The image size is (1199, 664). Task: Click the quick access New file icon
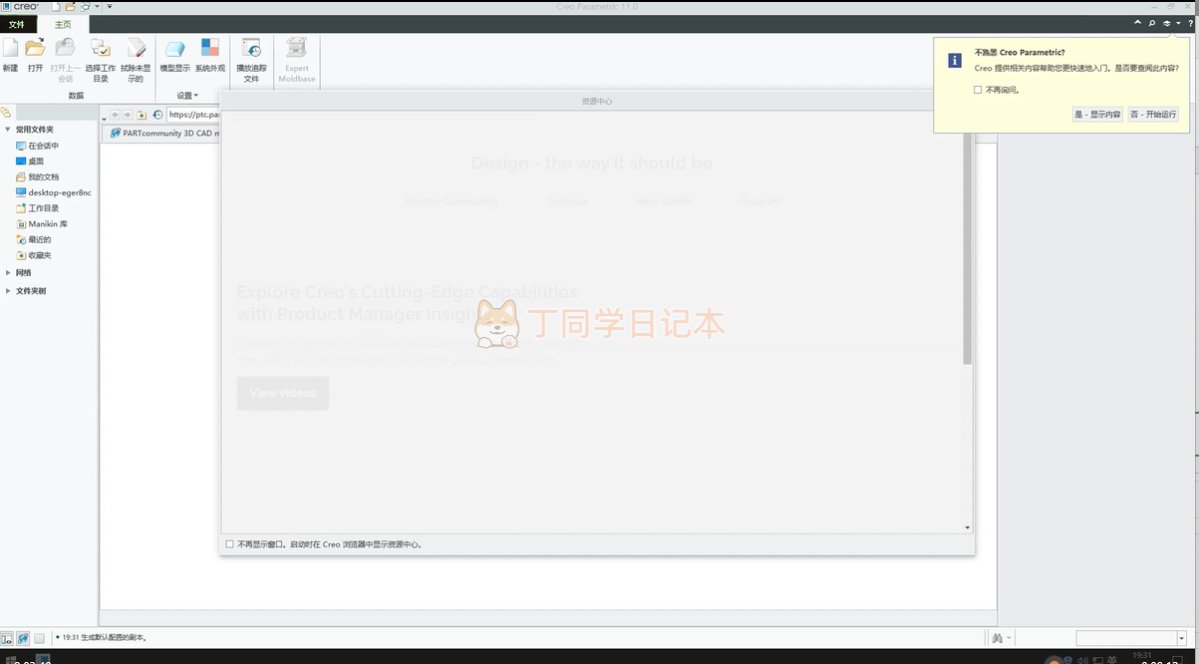56,6
